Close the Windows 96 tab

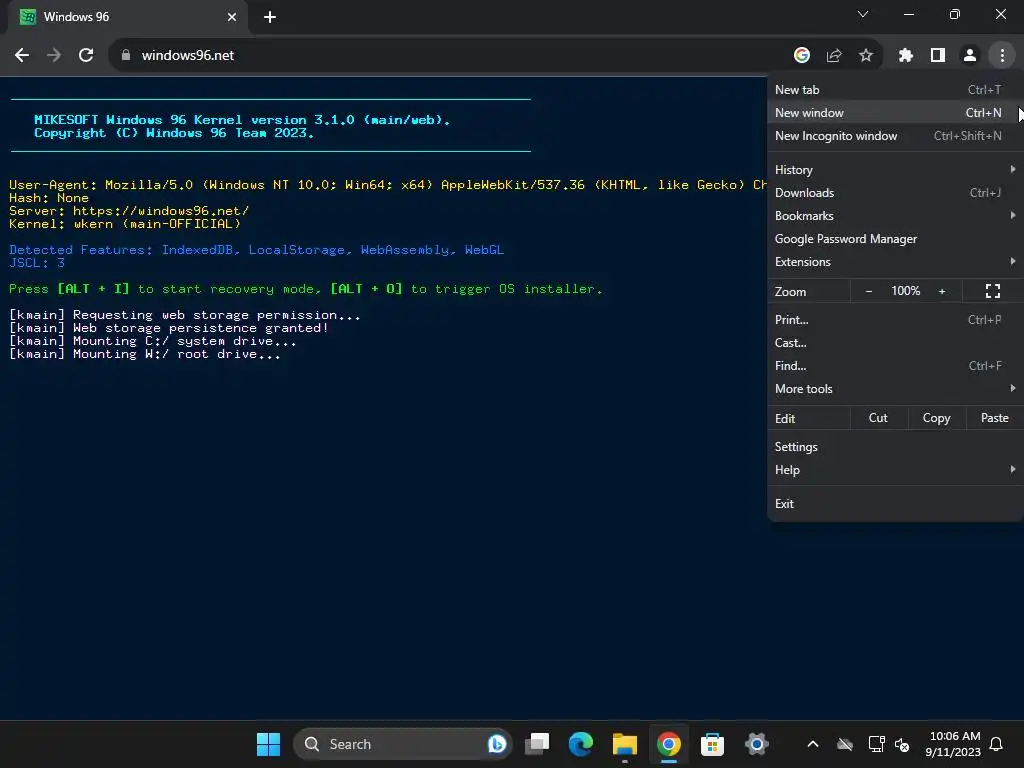pos(232,17)
